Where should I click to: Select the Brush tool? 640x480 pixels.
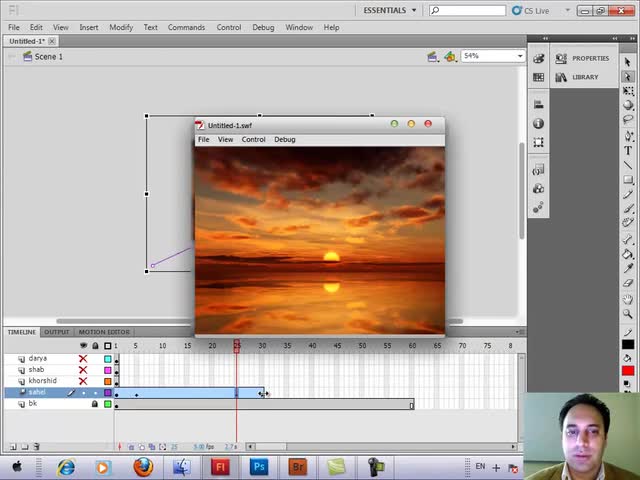[628, 209]
